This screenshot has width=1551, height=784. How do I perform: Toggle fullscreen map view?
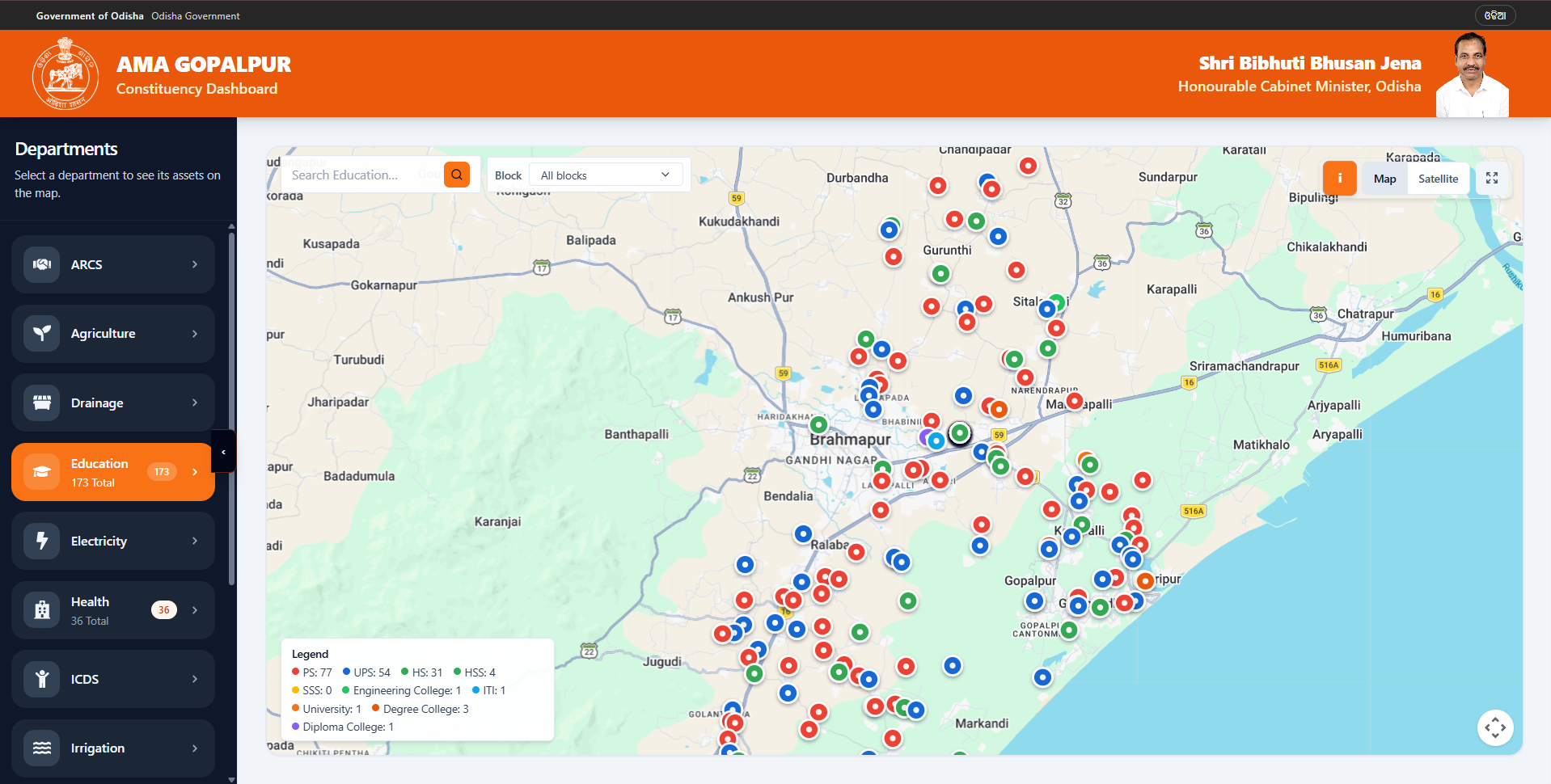tap(1492, 178)
